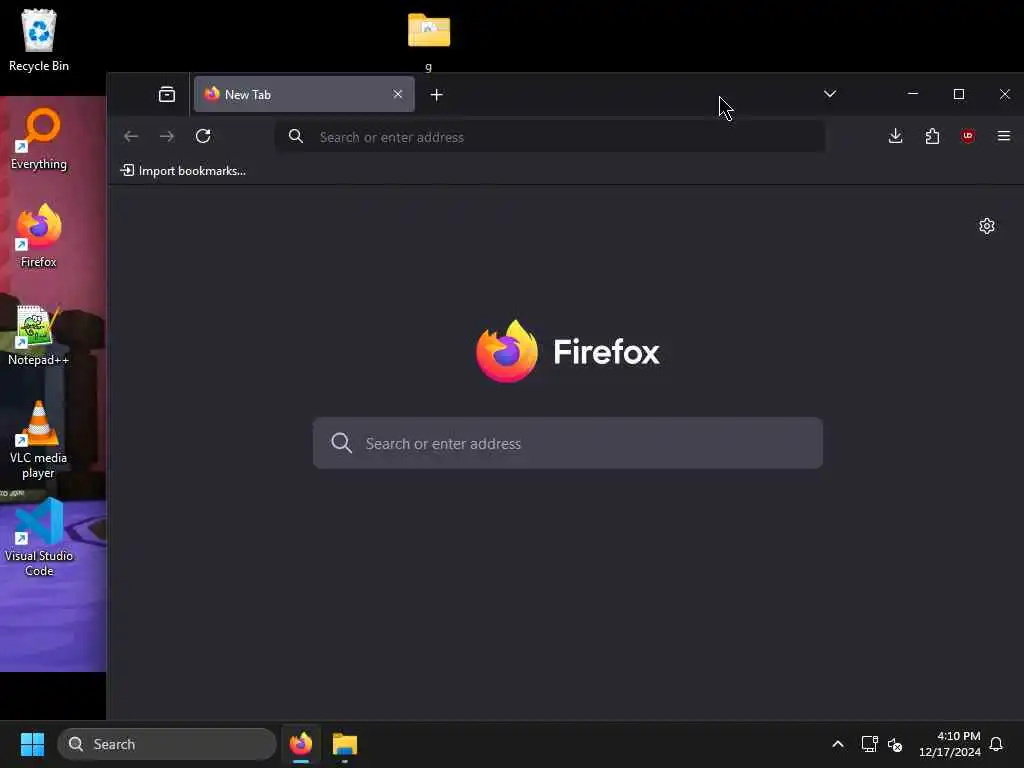Select the Visual Studio Code shortcut
Image resolution: width=1024 pixels, height=768 pixels.
39,537
